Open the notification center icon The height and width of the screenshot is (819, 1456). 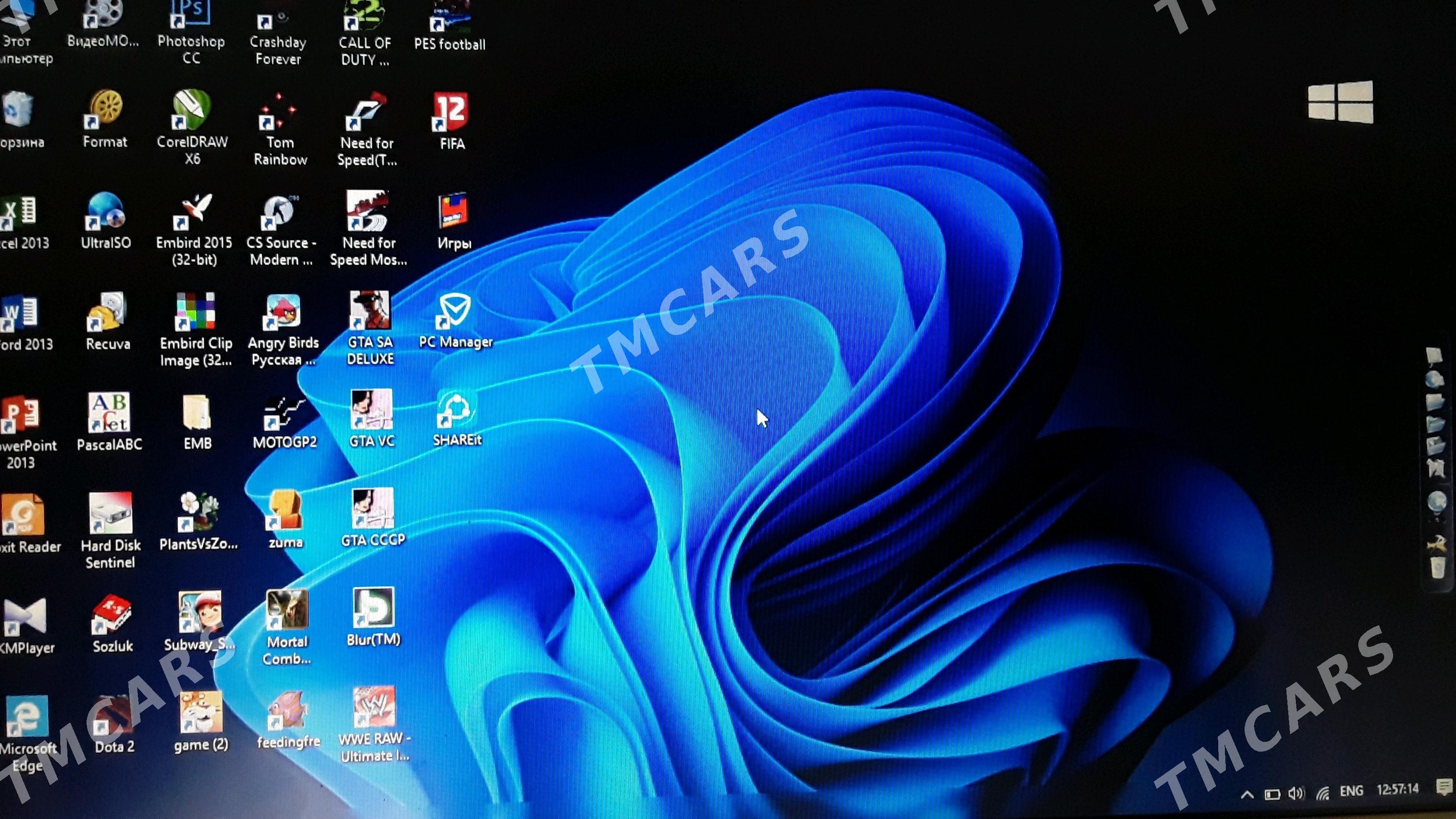tap(1445, 787)
